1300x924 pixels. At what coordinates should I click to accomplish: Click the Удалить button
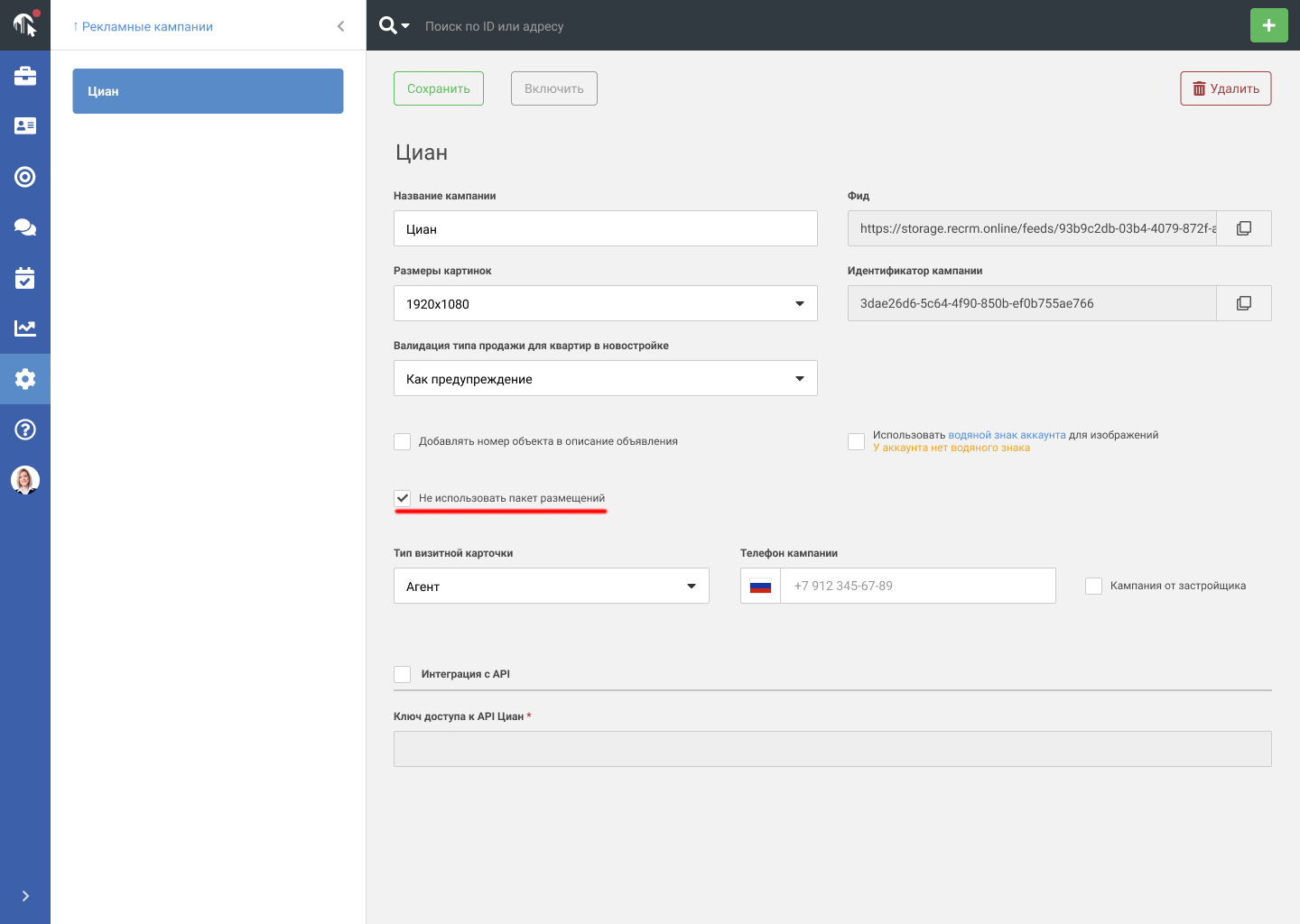1226,88
